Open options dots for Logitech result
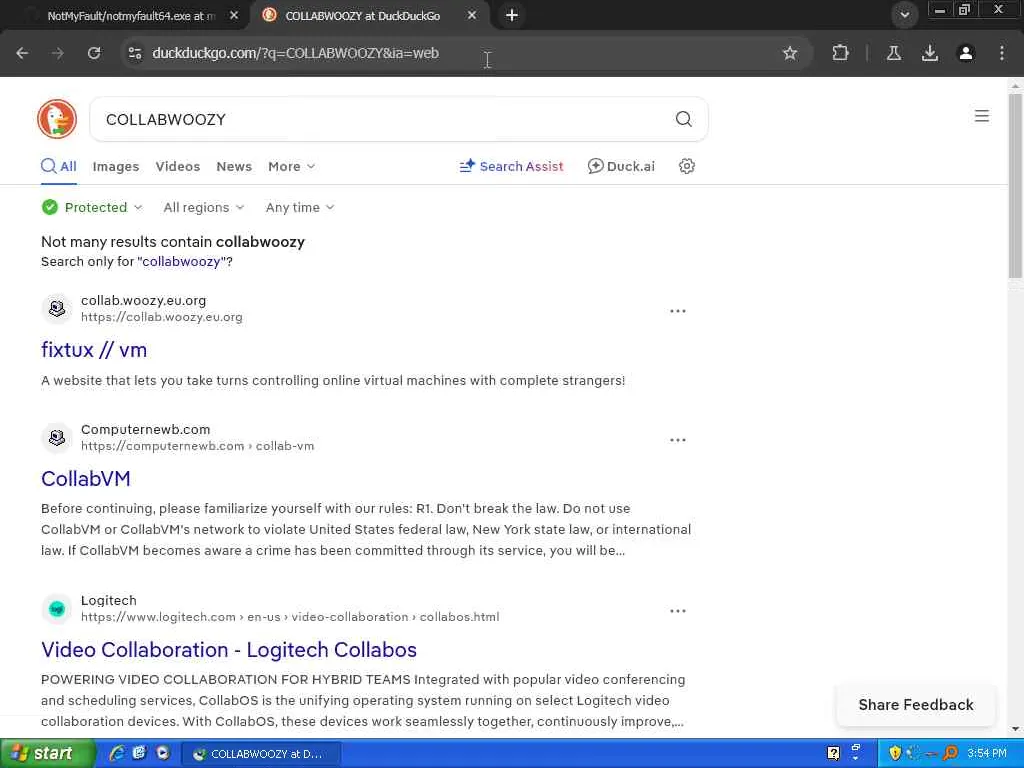Viewport: 1024px width, 768px height. (x=678, y=611)
